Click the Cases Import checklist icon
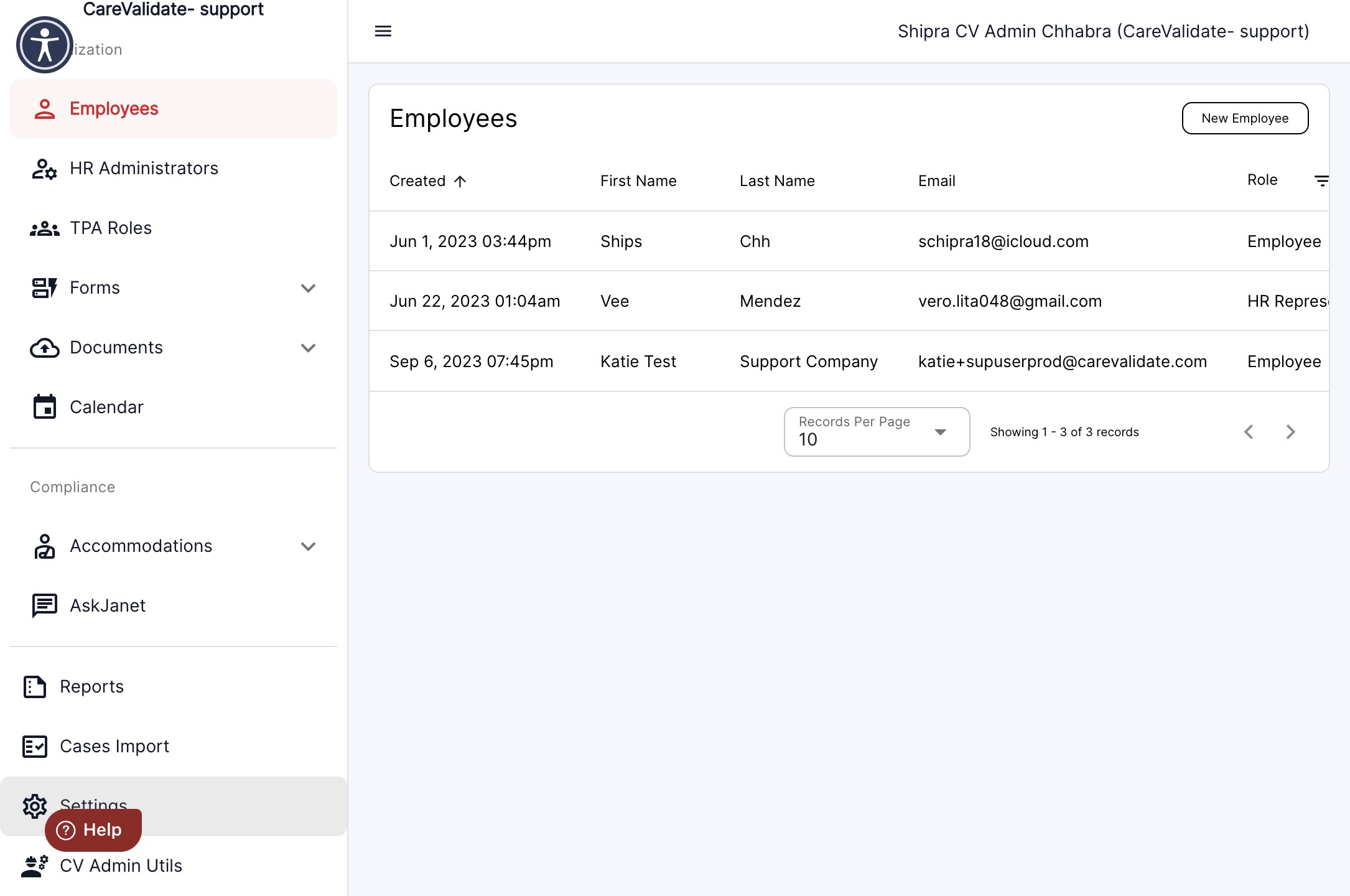This screenshot has height=896, width=1350. coord(35,747)
